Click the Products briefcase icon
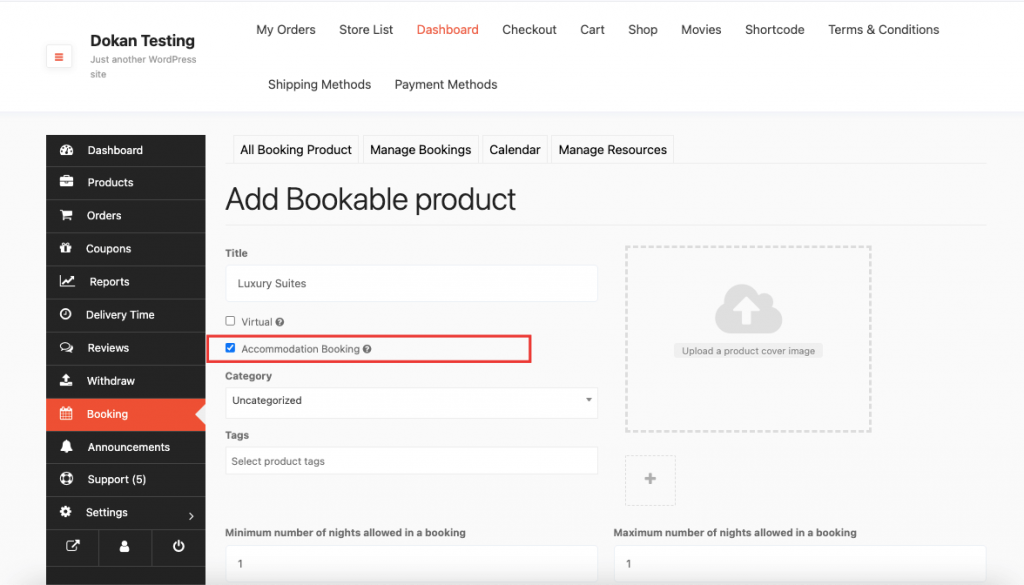The image size is (1024, 585). pos(67,182)
